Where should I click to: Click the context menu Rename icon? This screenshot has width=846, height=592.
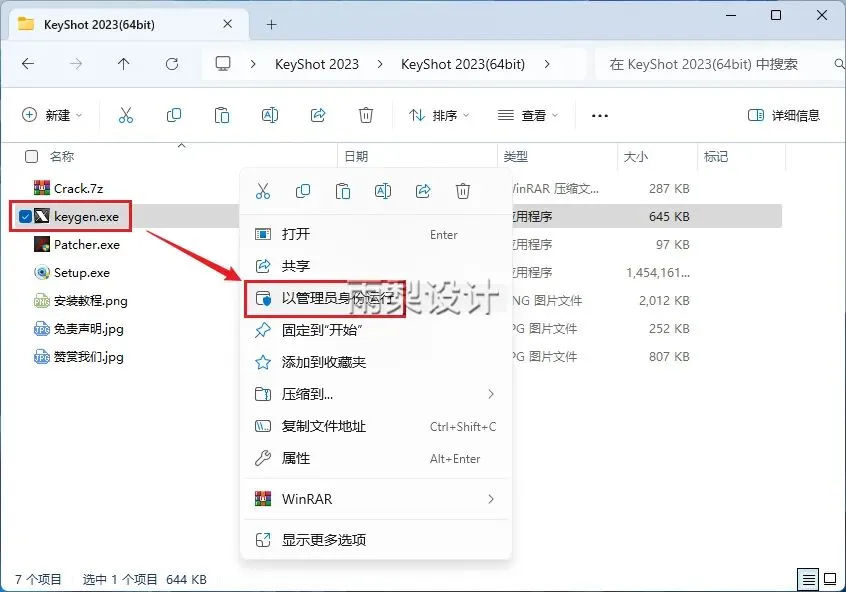[x=383, y=191]
